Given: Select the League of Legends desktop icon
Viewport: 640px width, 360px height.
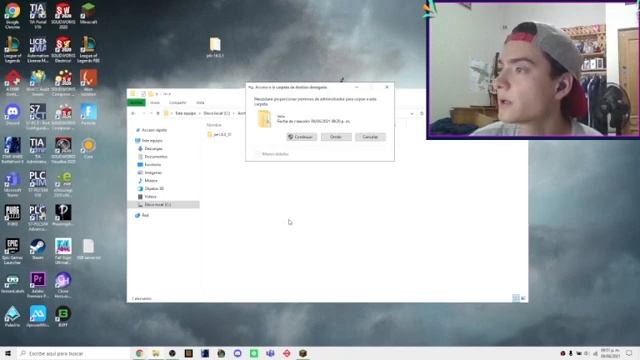Looking at the screenshot, I should 12,49.
